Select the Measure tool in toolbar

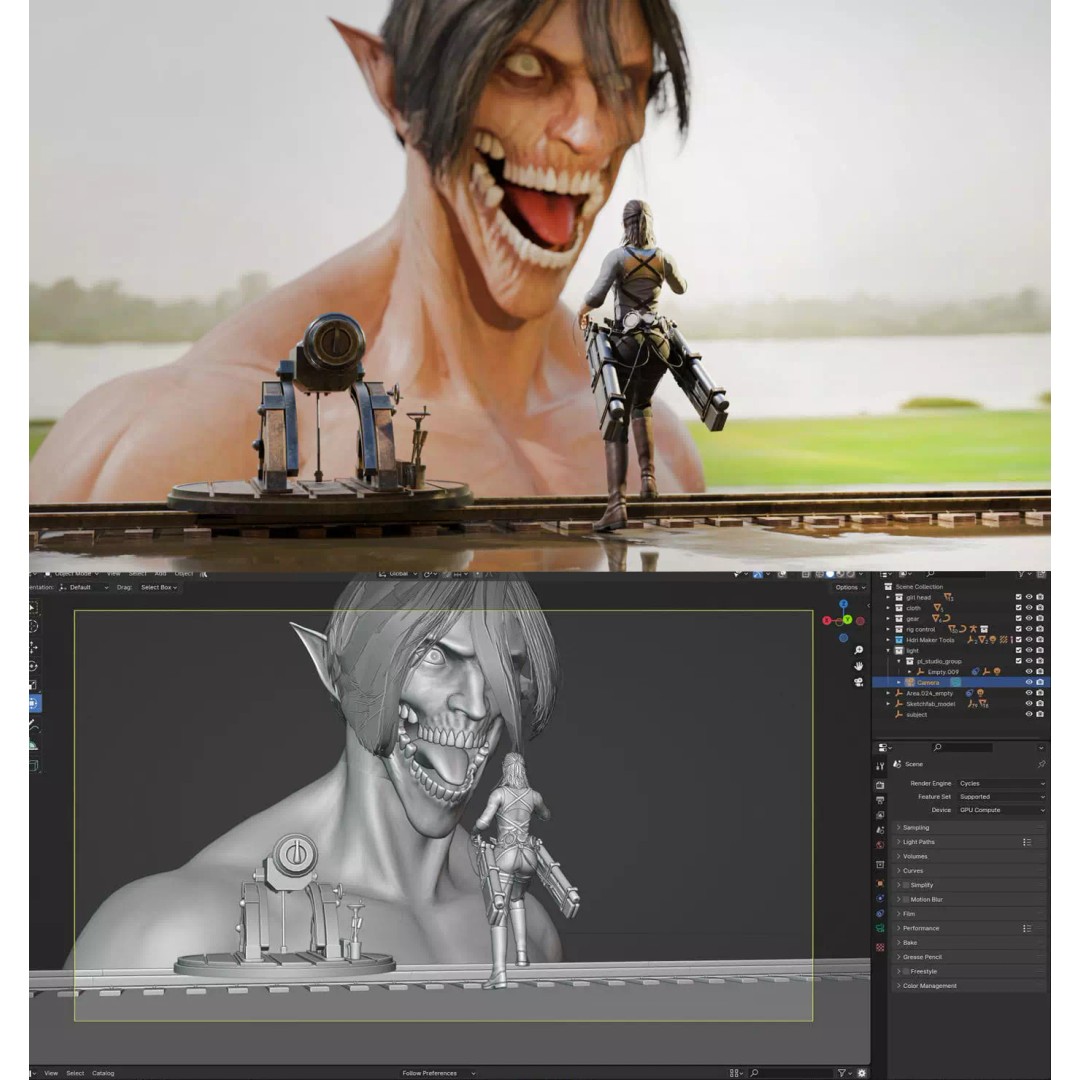coord(34,745)
